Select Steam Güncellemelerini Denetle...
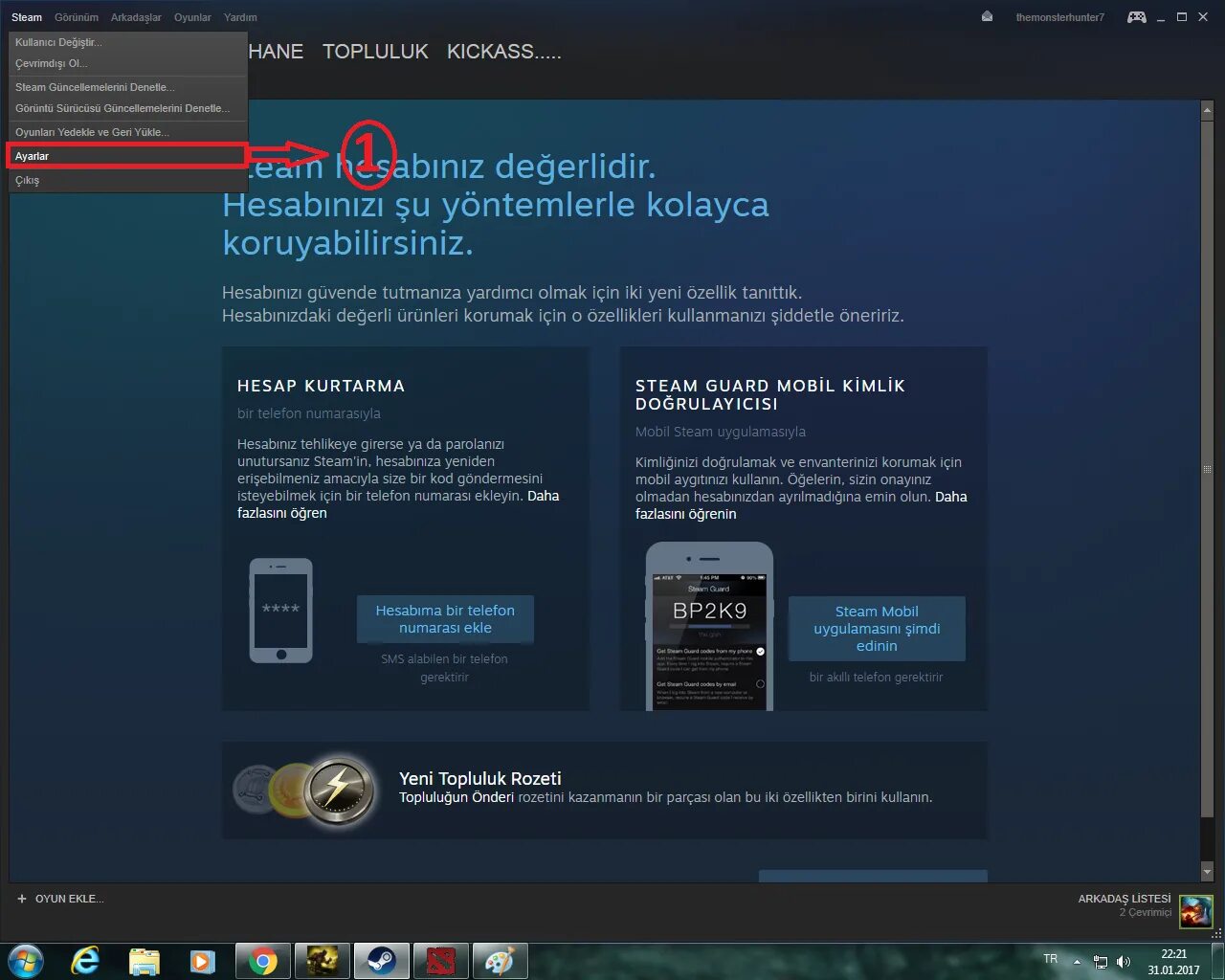The width and height of the screenshot is (1225, 980). coord(128,87)
